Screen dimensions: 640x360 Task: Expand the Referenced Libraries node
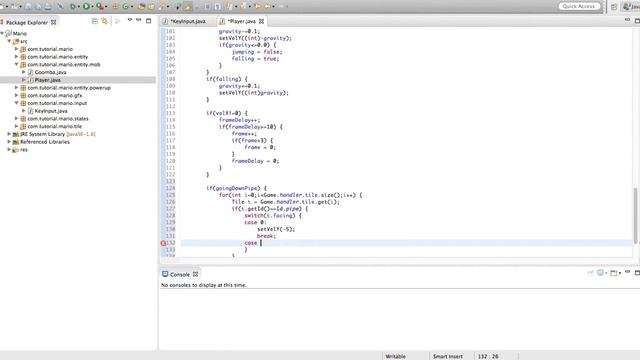[9, 142]
